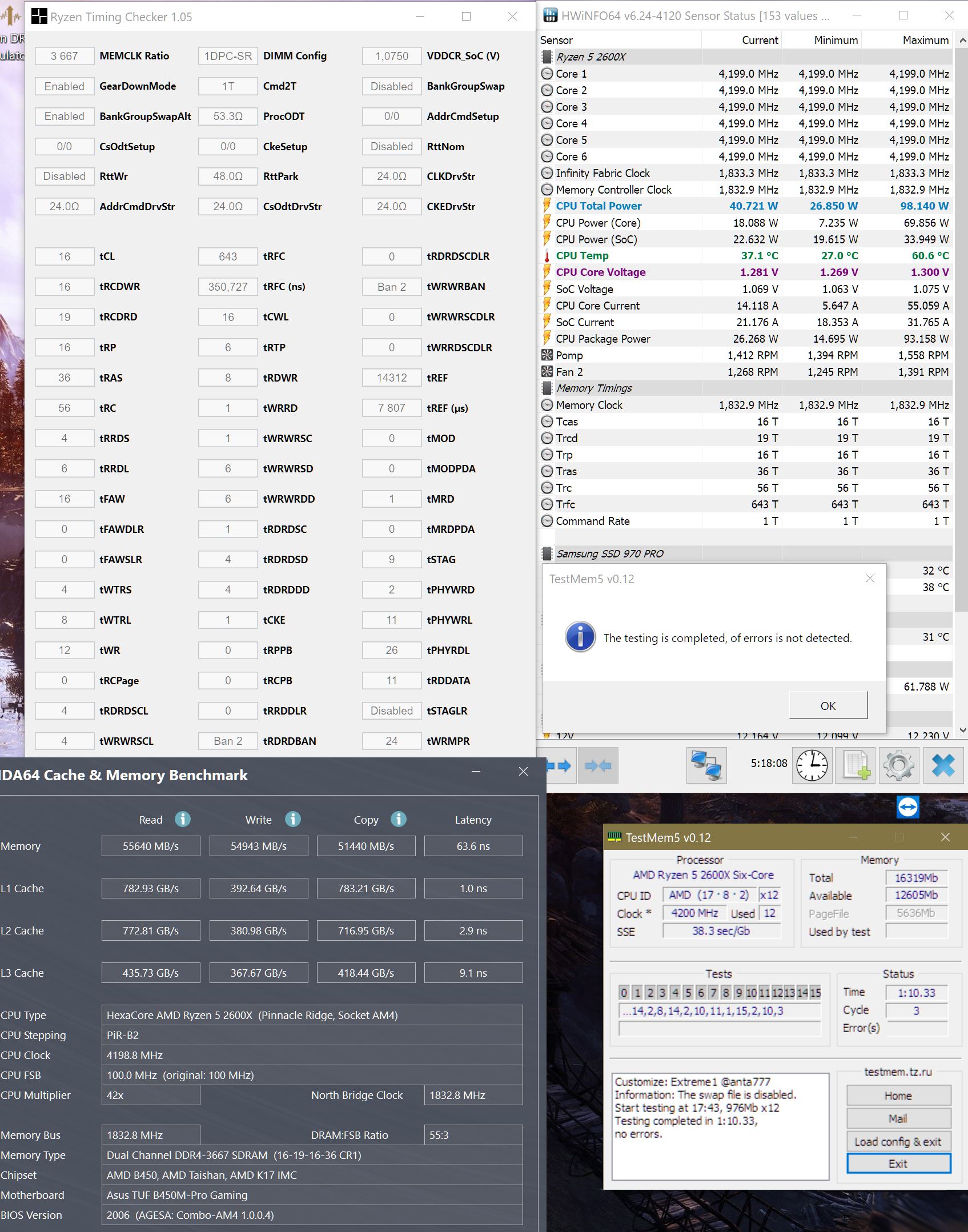Select the 'Memory Controller Clock' sensor row
This screenshot has height=1232, width=968.
746,190
